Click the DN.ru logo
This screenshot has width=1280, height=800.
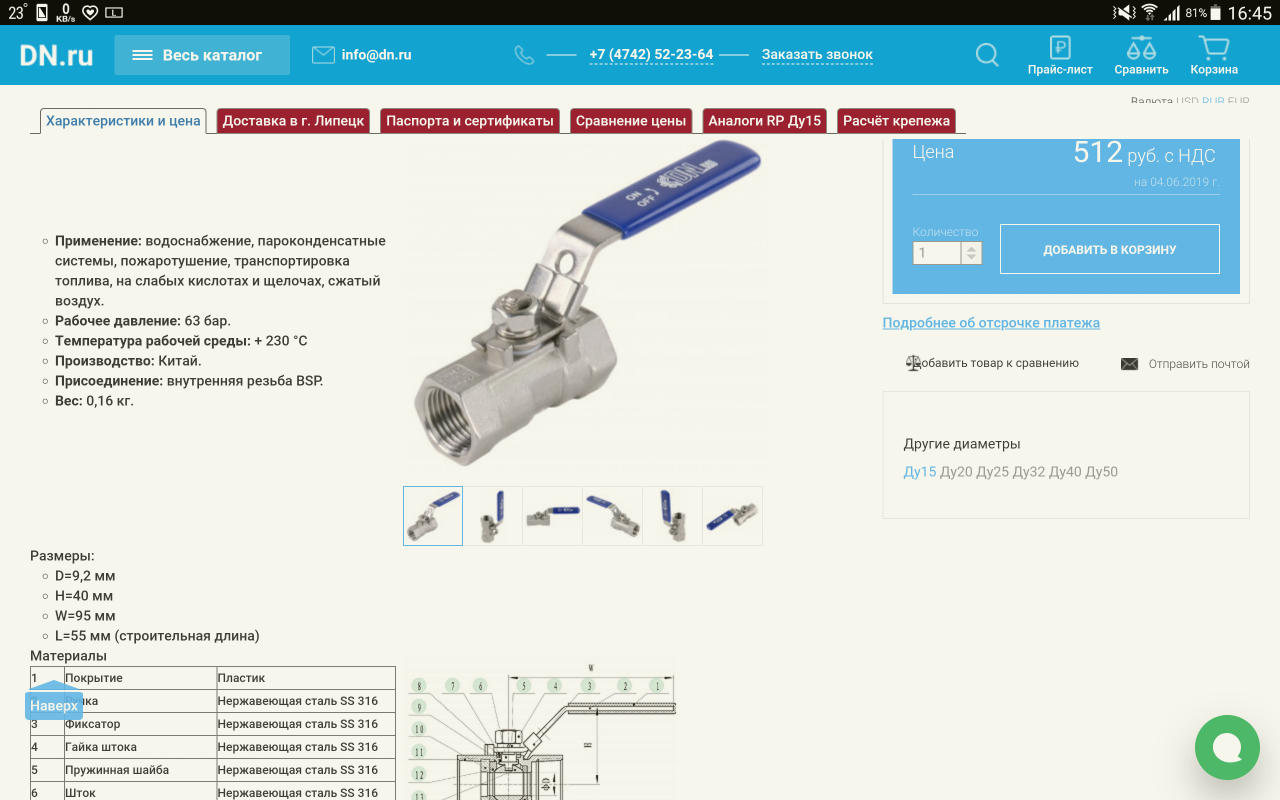click(56, 55)
